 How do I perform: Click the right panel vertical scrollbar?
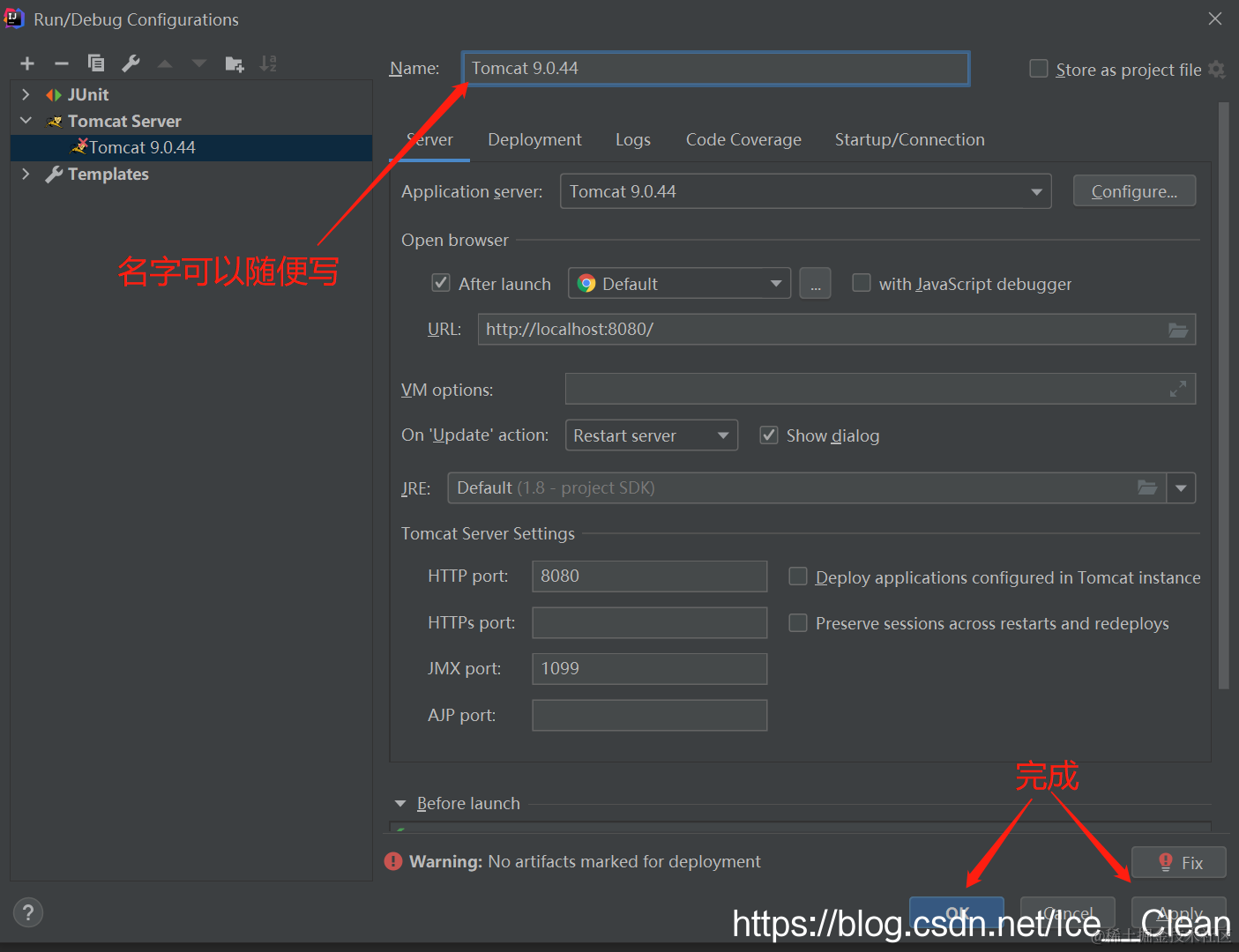1223,395
